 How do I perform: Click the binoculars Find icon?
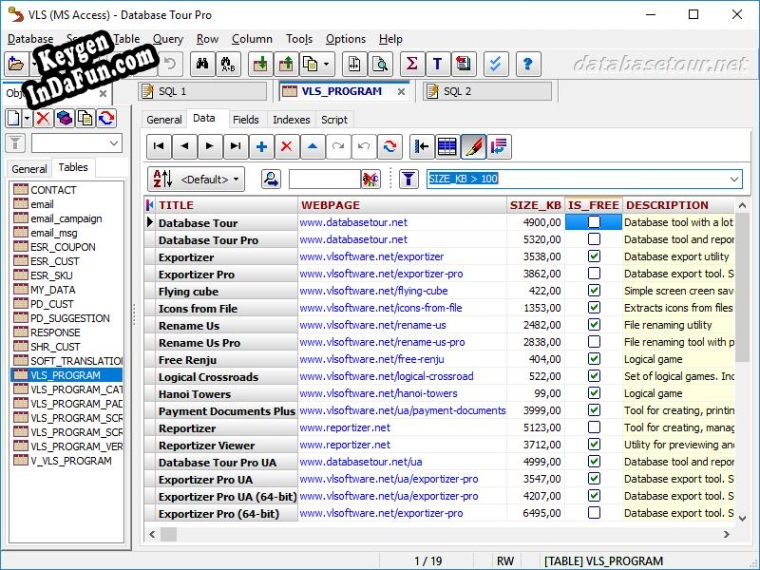click(202, 63)
